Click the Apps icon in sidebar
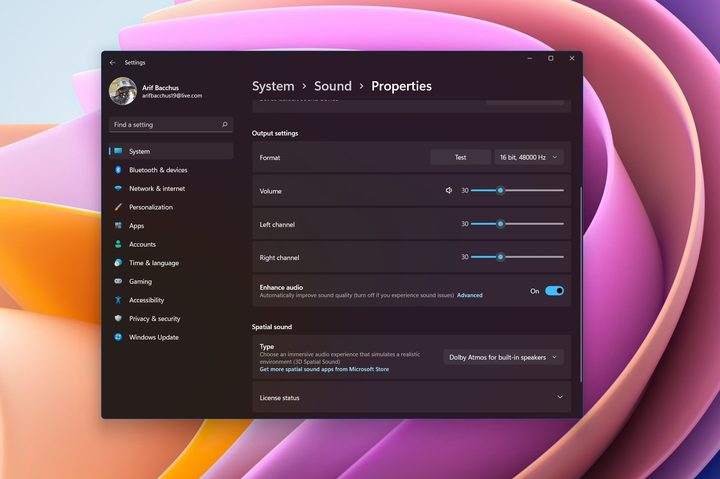The width and height of the screenshot is (720, 479). pyautogui.click(x=118, y=225)
